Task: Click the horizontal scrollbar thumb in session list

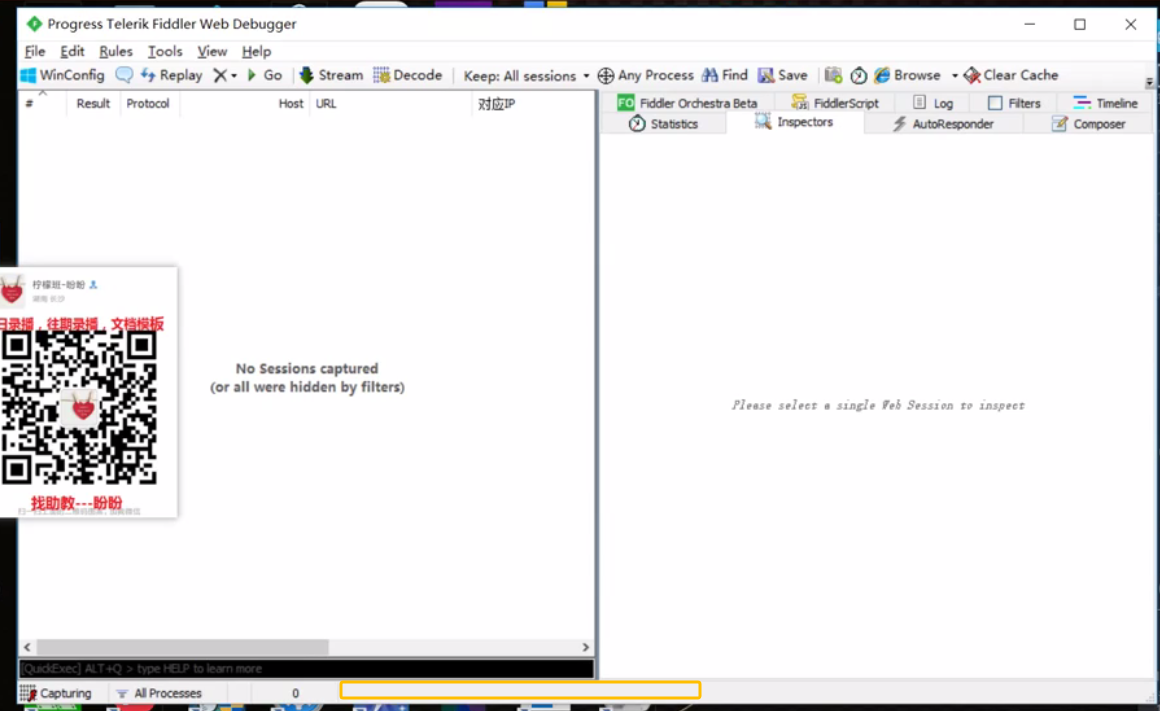Action: 183,647
